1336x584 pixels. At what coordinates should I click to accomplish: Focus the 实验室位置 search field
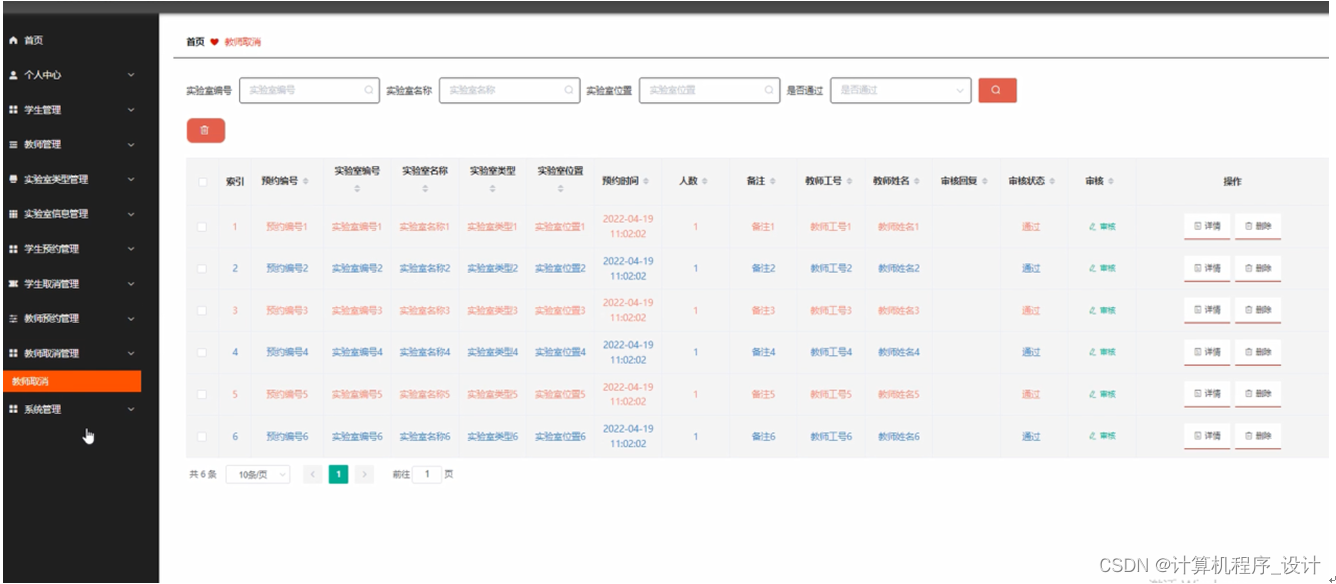[709, 90]
